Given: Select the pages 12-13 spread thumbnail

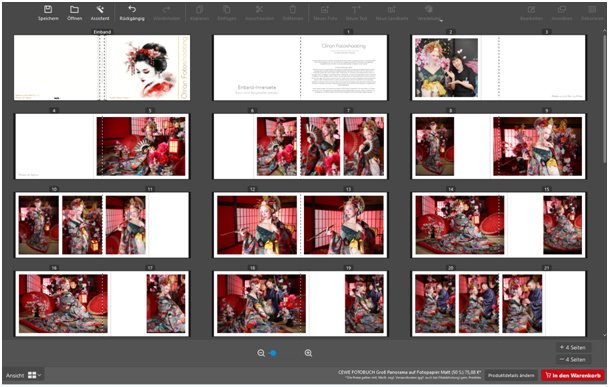Looking at the screenshot, I should tap(300, 225).
